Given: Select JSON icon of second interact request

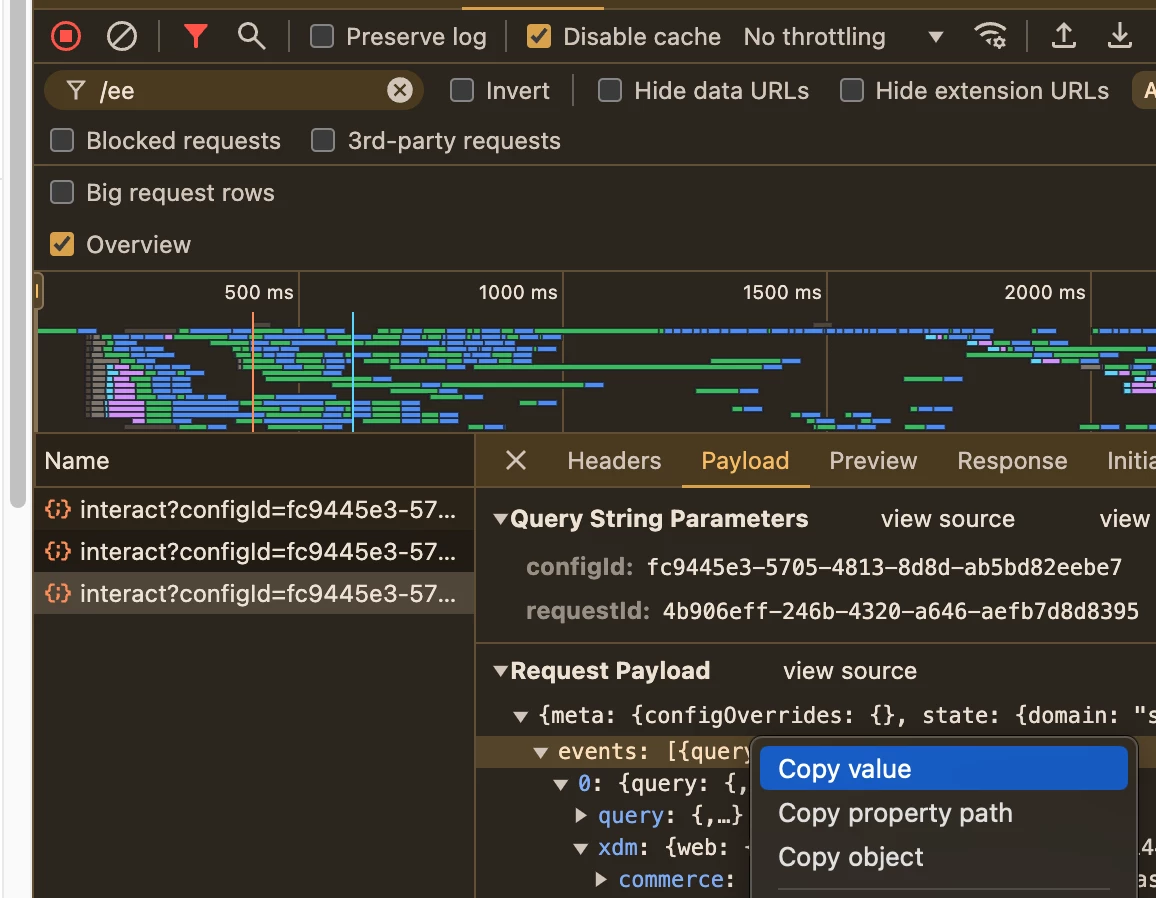Looking at the screenshot, I should (x=58, y=551).
